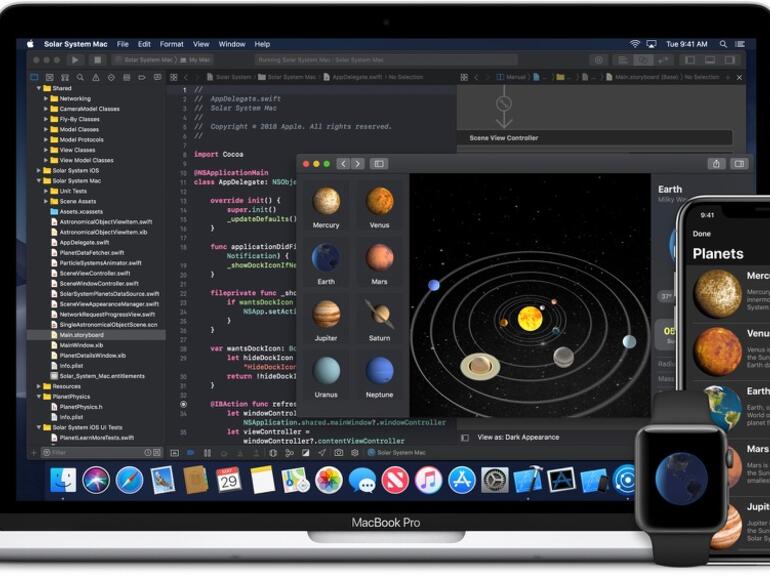Click the Pause execution button in debug bar
Screen dimensions: 770x578
(x=207, y=453)
